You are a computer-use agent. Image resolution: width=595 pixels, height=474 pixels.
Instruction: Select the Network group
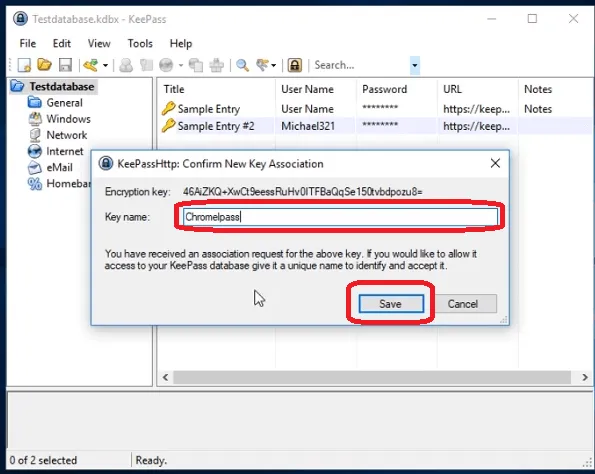pyautogui.click(x=66, y=135)
